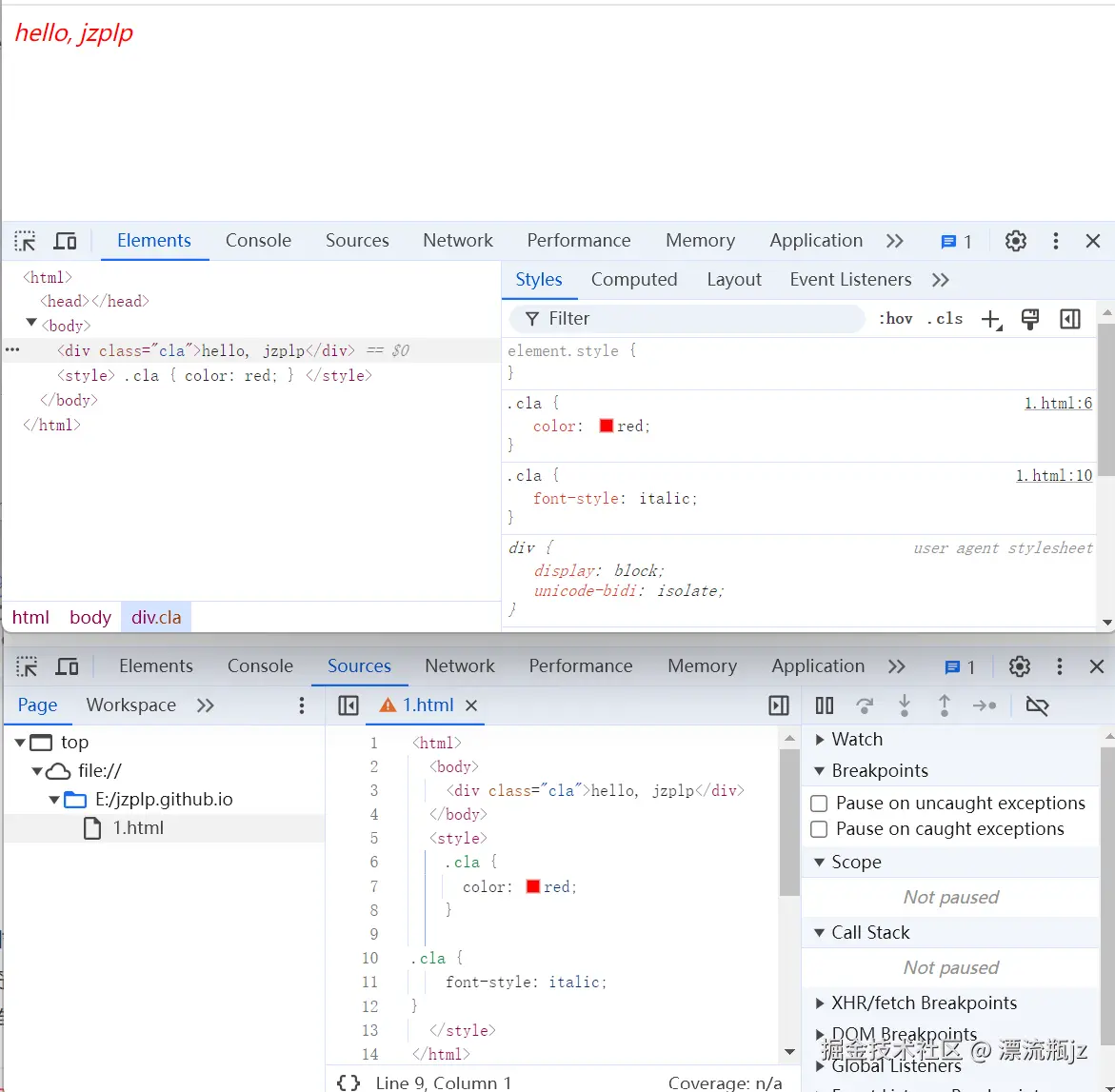Toggle the device emulation toolbar icon
This screenshot has width=1115, height=1092.
[65, 240]
